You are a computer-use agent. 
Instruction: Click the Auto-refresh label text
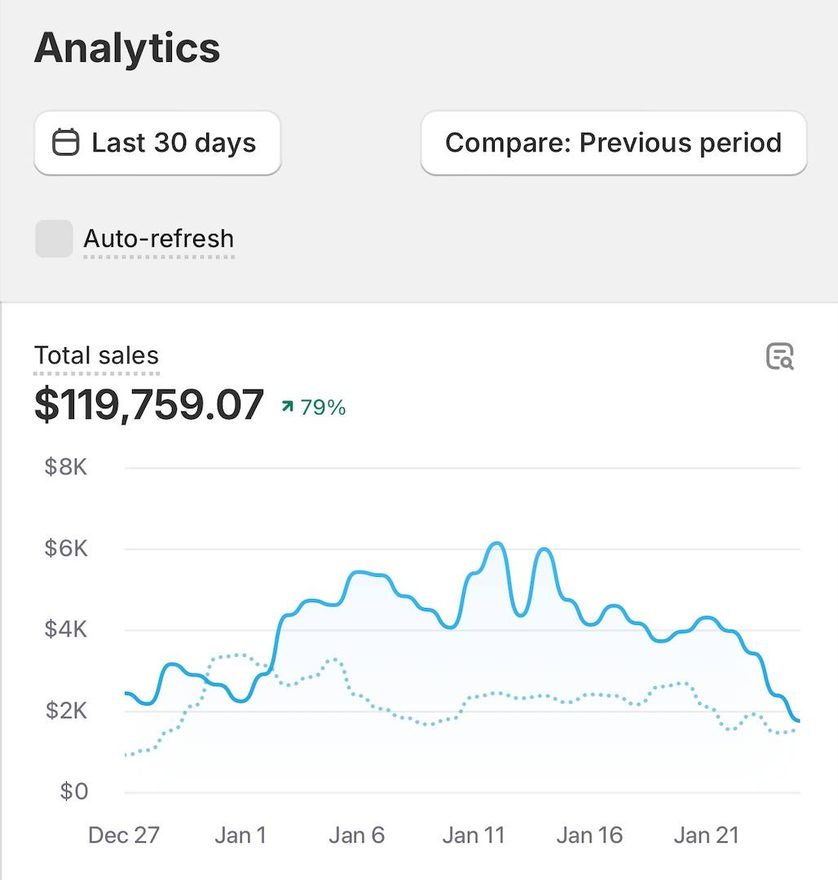[x=159, y=239]
